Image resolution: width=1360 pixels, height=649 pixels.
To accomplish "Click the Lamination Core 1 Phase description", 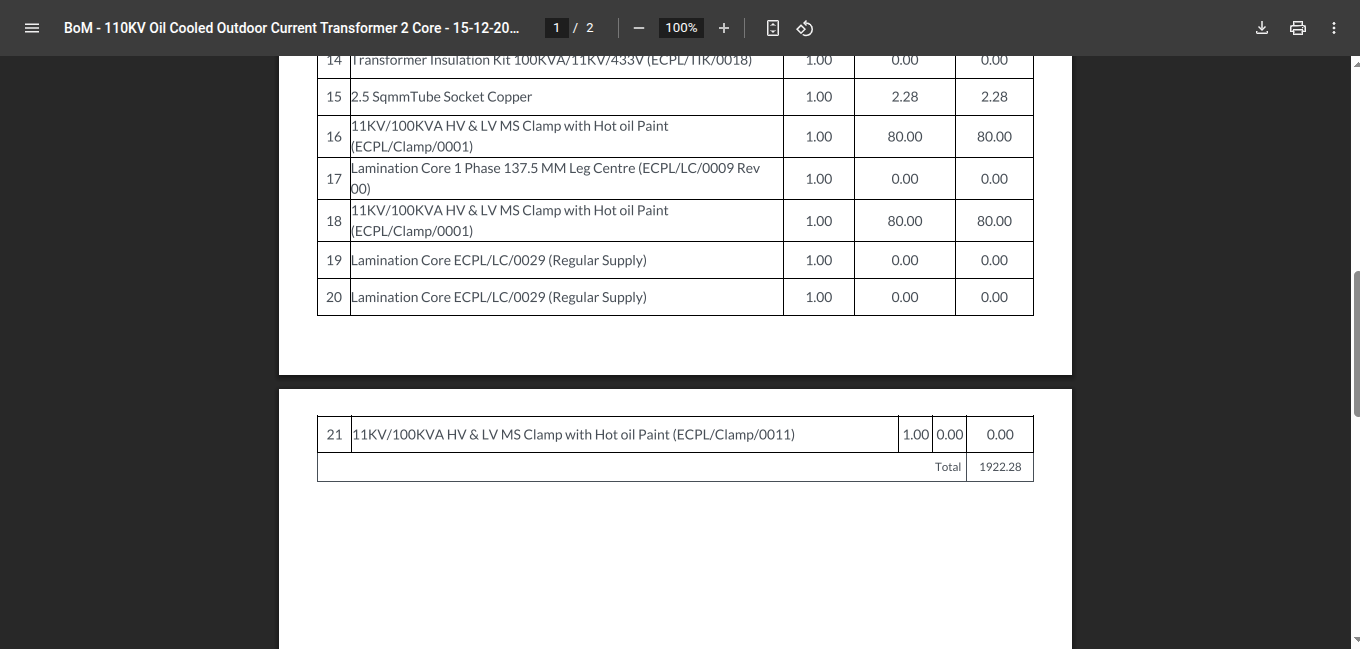I will [555, 178].
